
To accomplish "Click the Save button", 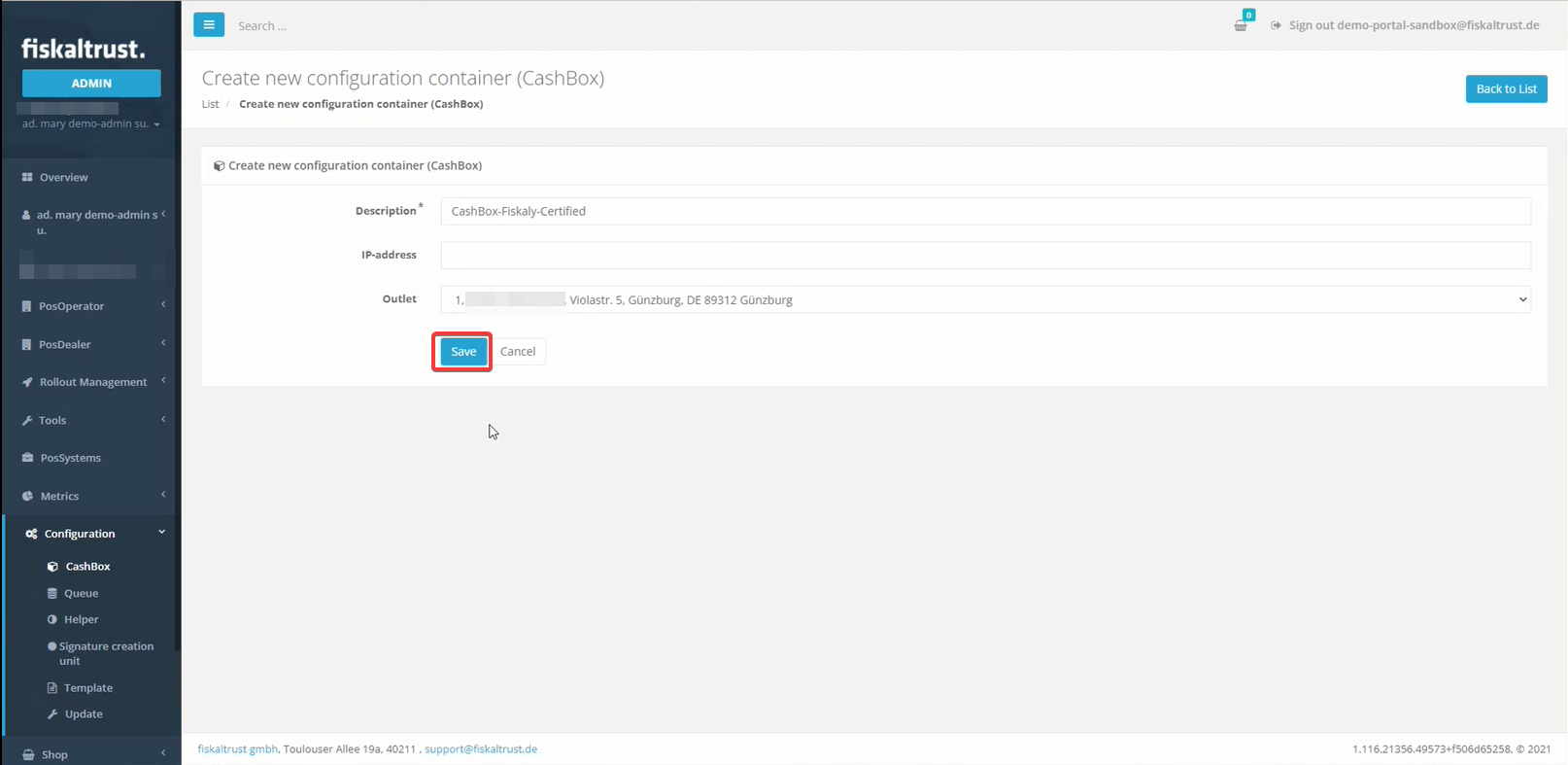I will 463,352.
